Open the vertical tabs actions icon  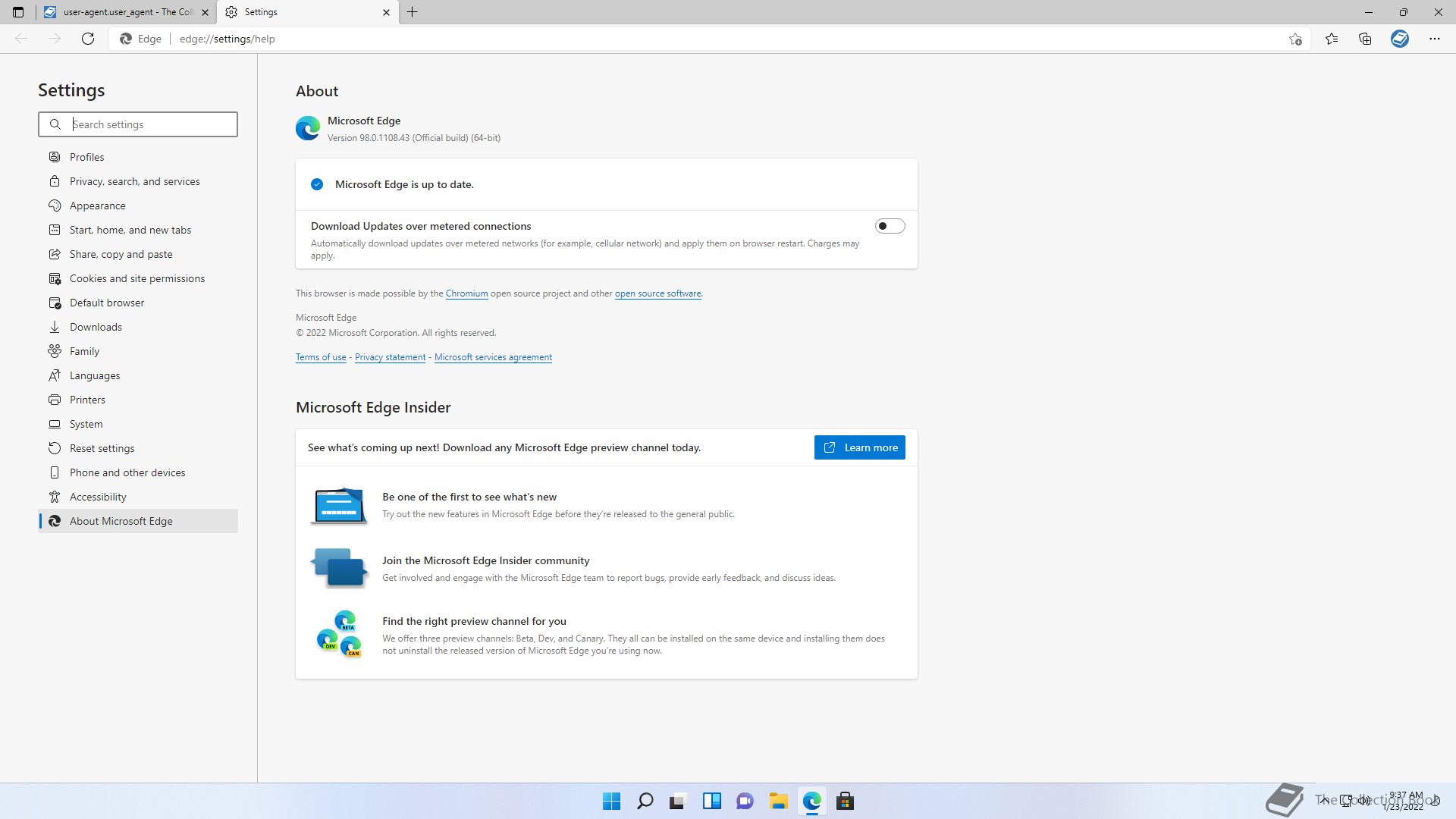click(x=18, y=12)
